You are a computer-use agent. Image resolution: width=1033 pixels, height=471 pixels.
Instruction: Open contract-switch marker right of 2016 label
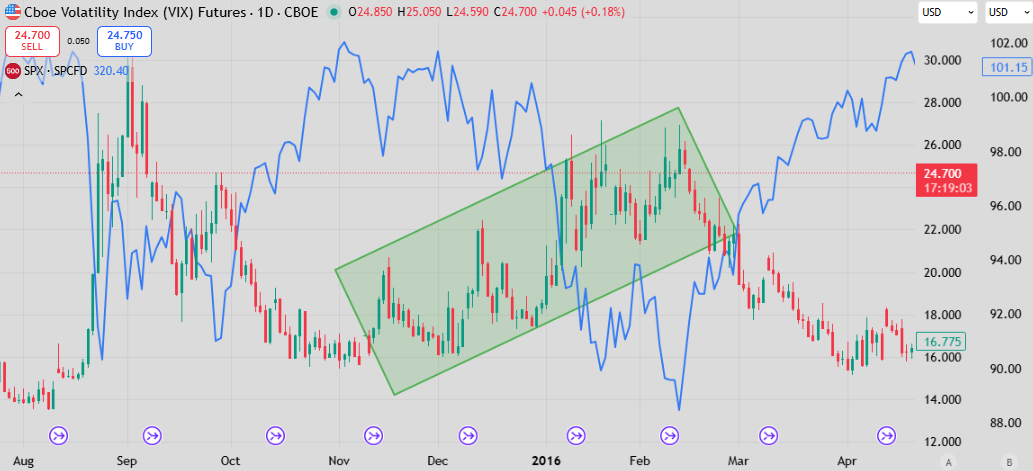coord(575,435)
